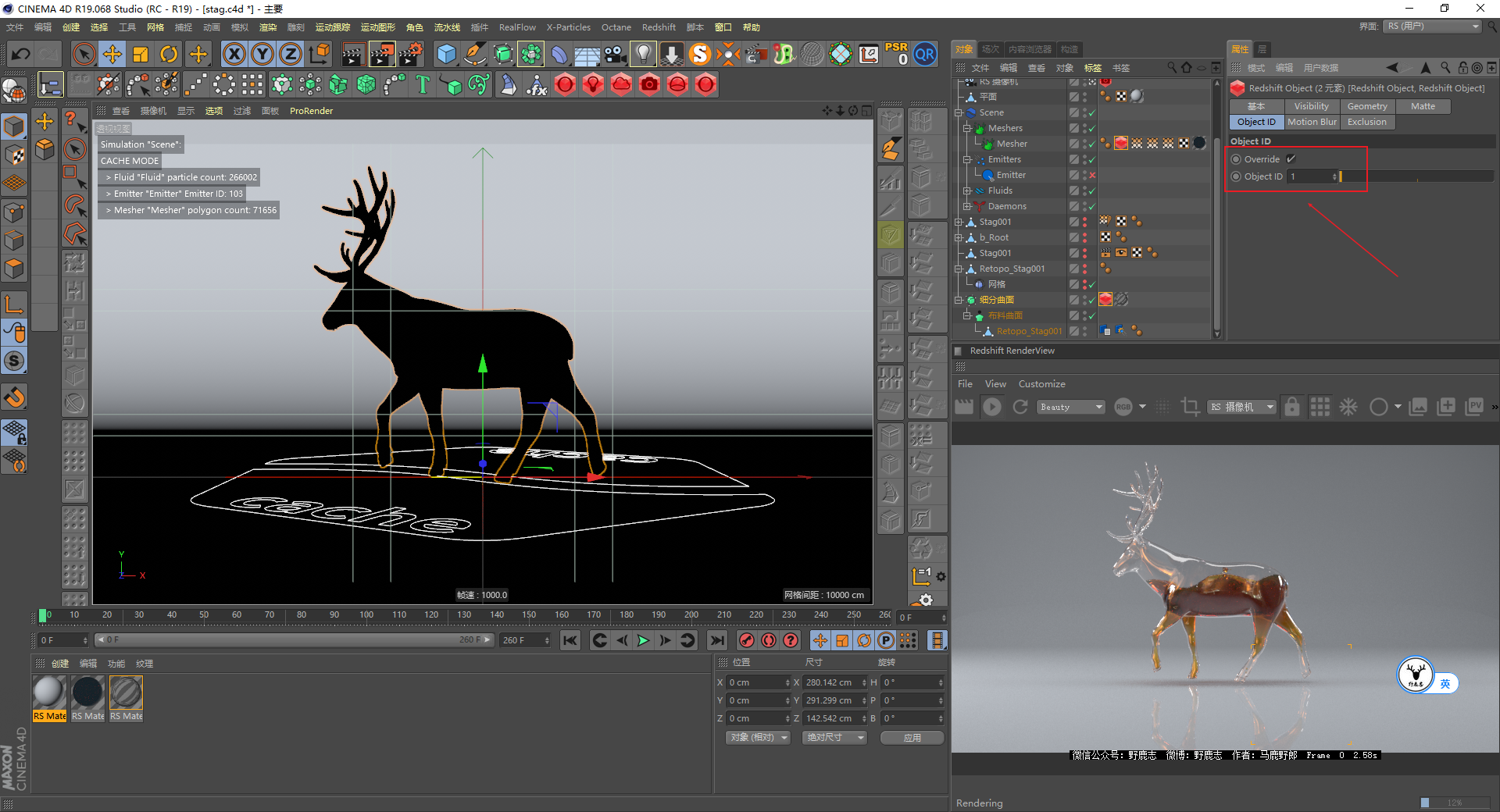Switch to the Motion Blur tab
This screenshot has width=1500, height=812.
click(x=1312, y=122)
